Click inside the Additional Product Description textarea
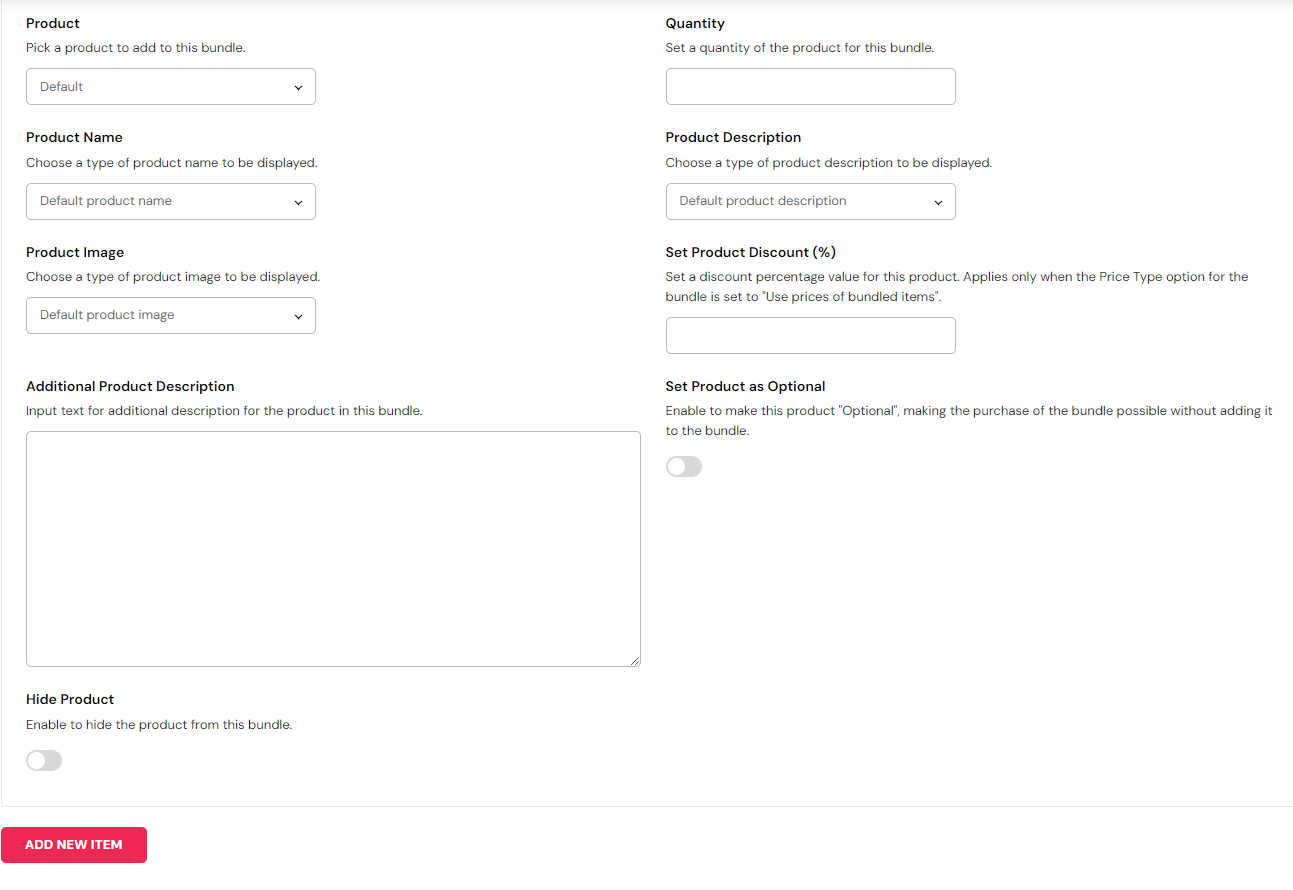 (333, 548)
